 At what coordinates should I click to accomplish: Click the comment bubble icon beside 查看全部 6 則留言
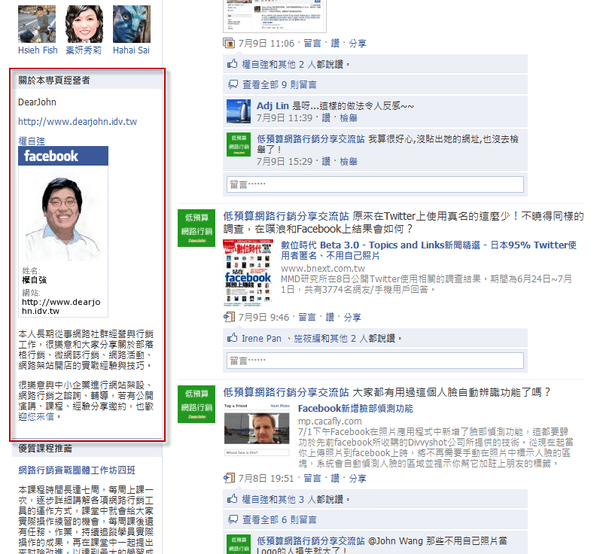click(233, 519)
